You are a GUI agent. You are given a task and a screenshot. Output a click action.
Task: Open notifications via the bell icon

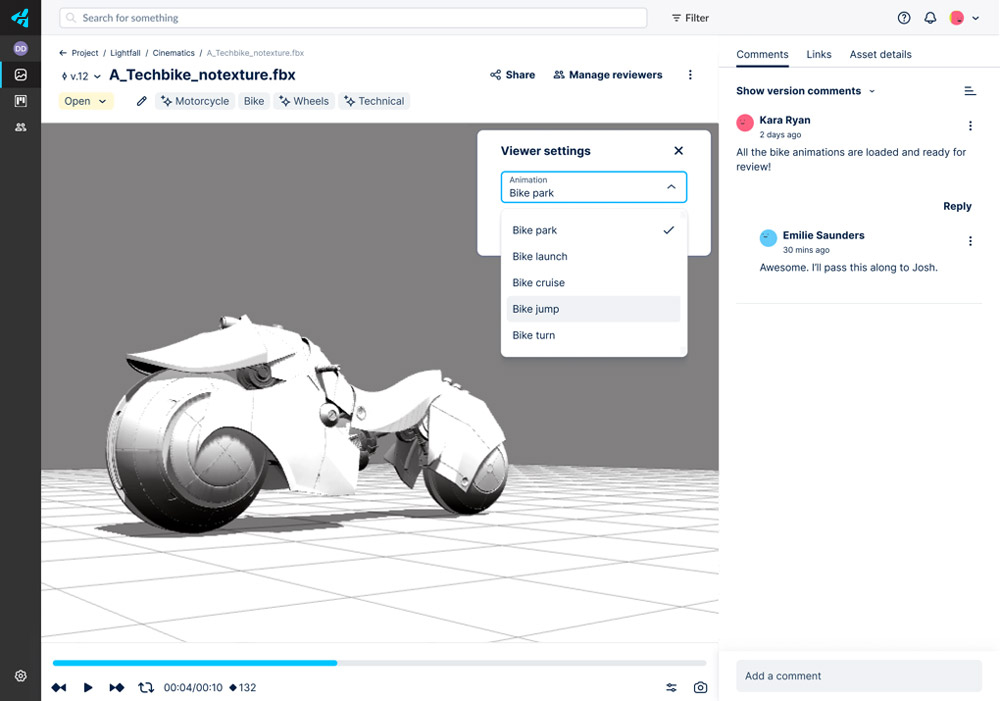pyautogui.click(x=930, y=17)
